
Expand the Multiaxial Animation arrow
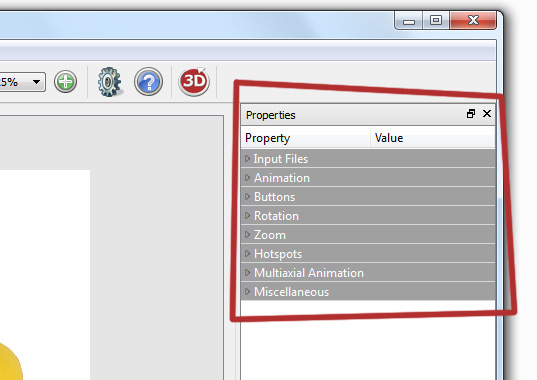pyautogui.click(x=248, y=273)
